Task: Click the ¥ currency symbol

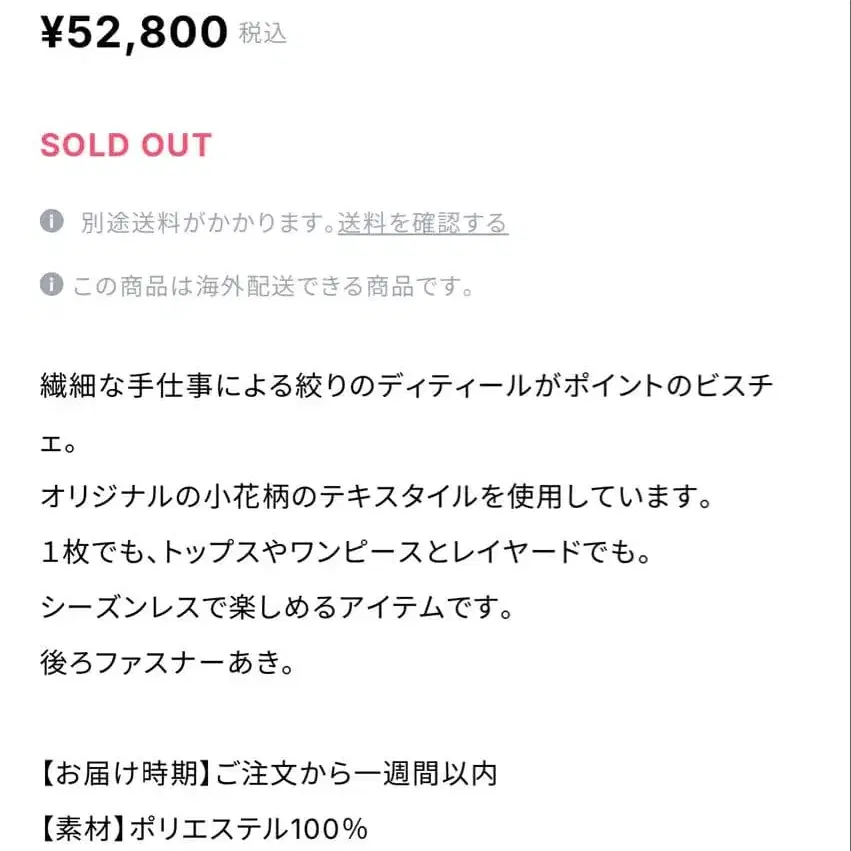Action: (x=52, y=33)
